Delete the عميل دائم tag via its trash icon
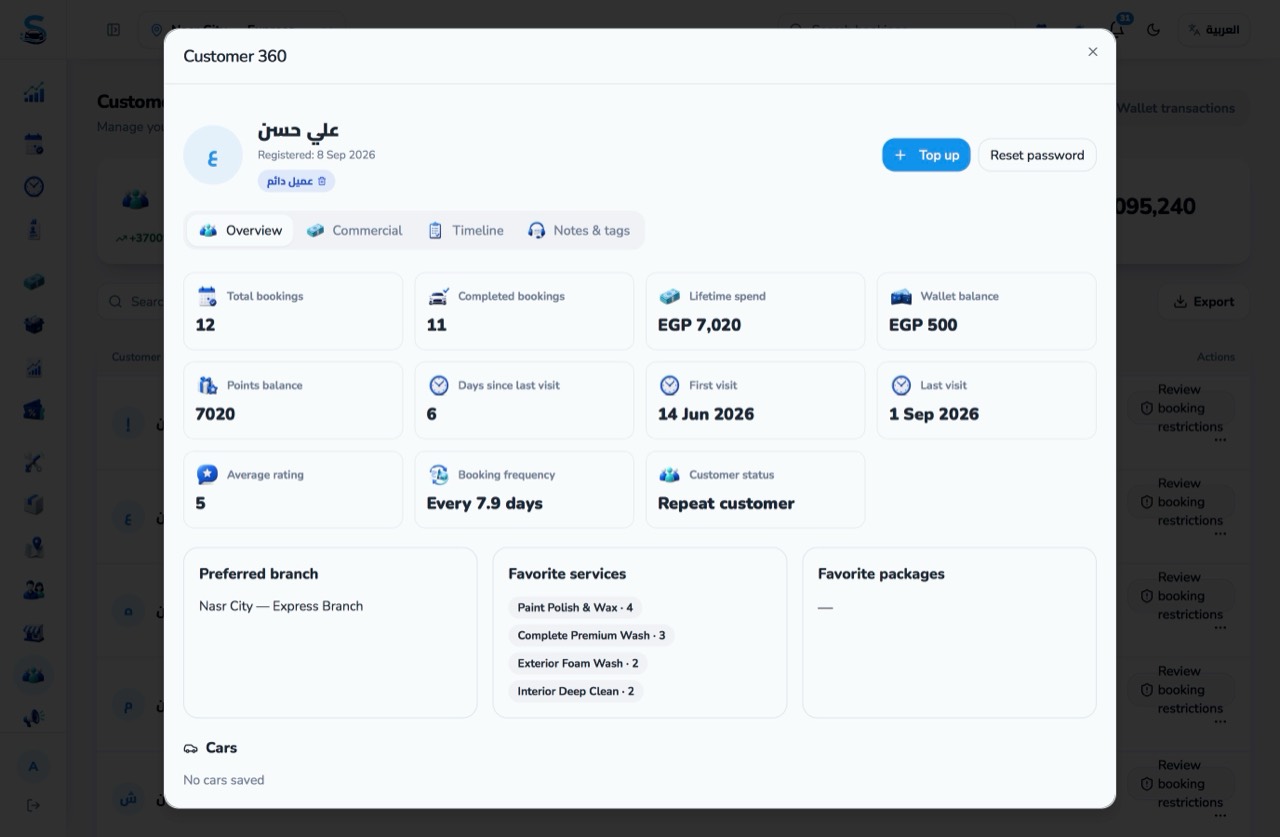Screen dimensions: 1280x837 tap(322, 181)
